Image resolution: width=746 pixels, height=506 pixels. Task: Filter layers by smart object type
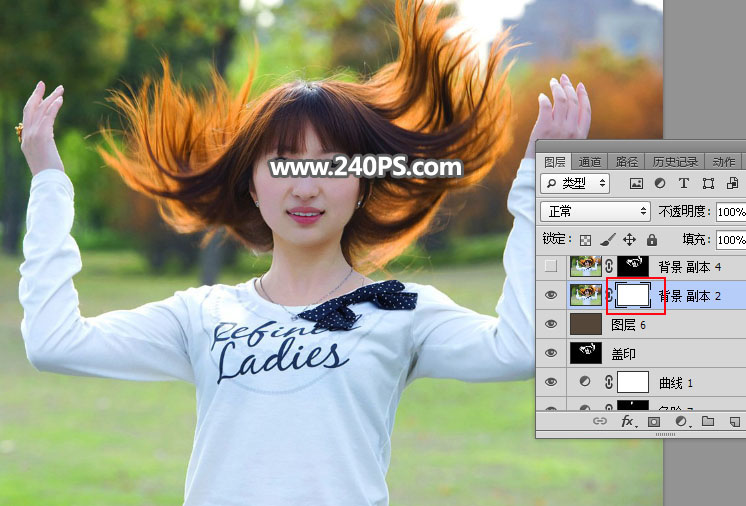[733, 184]
